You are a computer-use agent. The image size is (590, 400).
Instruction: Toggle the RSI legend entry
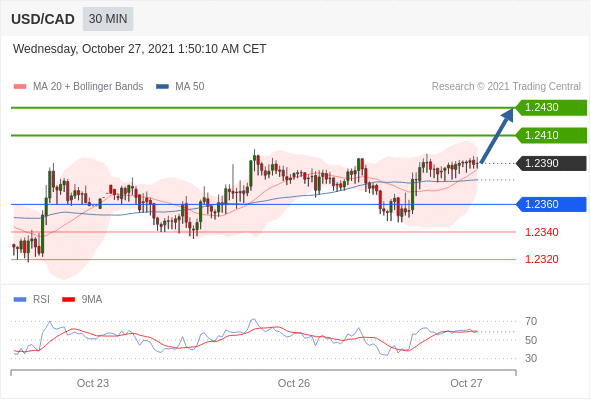[32, 300]
